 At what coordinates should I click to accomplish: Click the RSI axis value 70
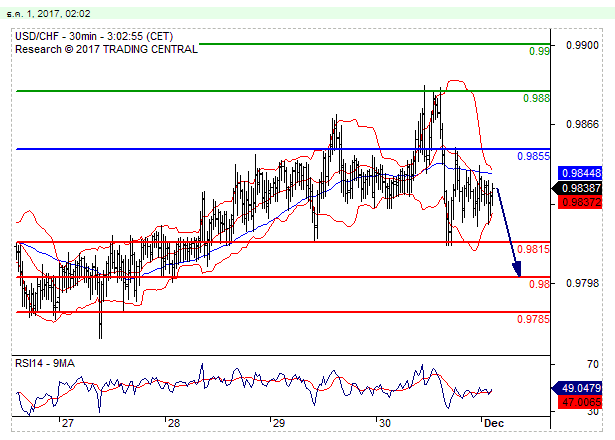click(593, 364)
